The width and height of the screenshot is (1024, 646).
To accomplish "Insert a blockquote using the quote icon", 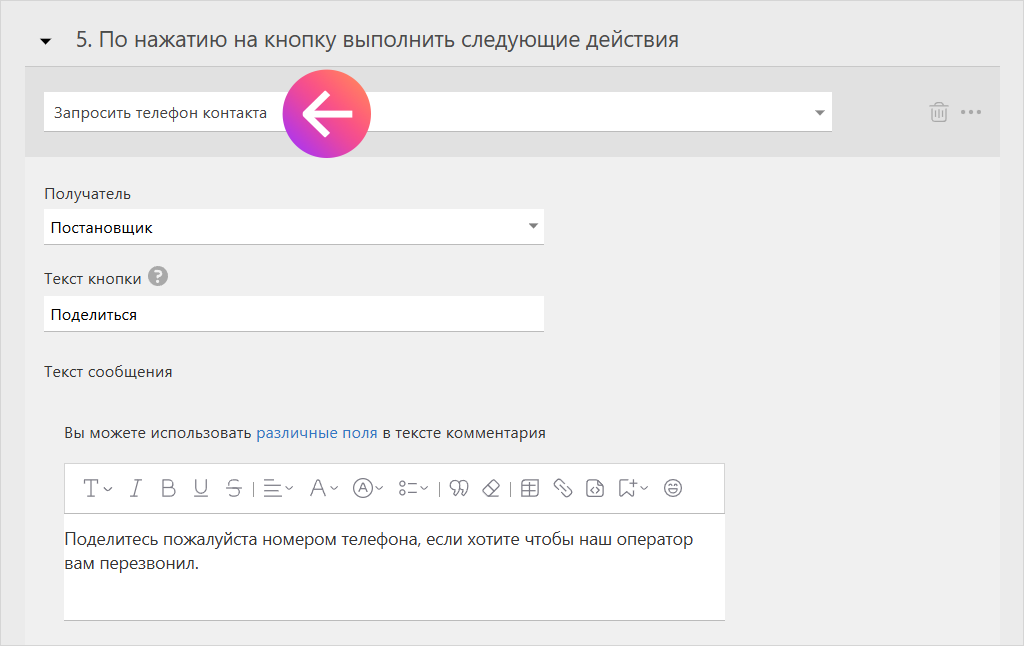I will (x=459, y=488).
